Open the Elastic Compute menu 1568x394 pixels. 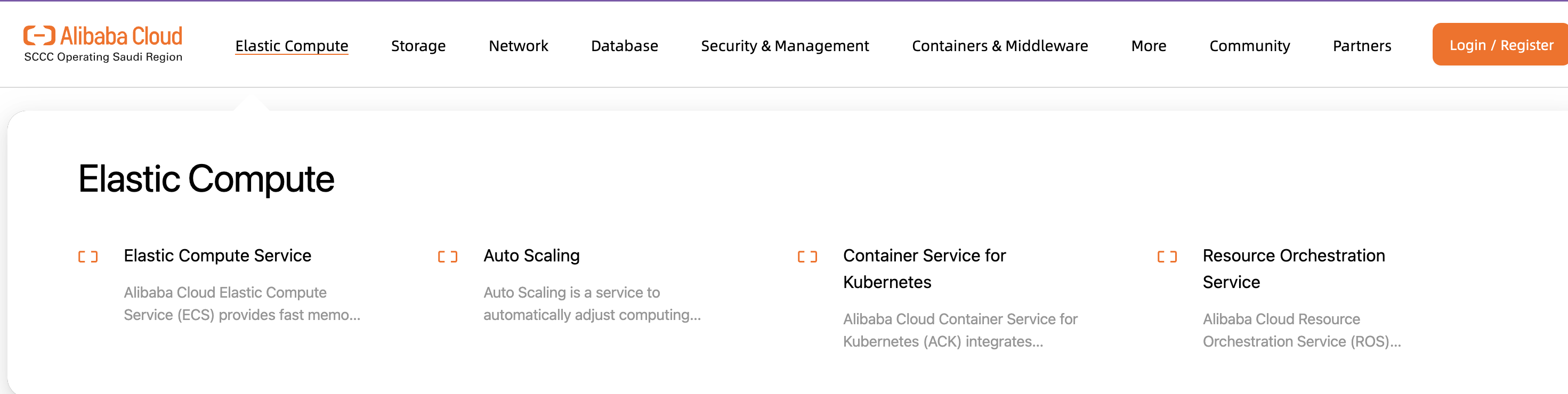[292, 46]
